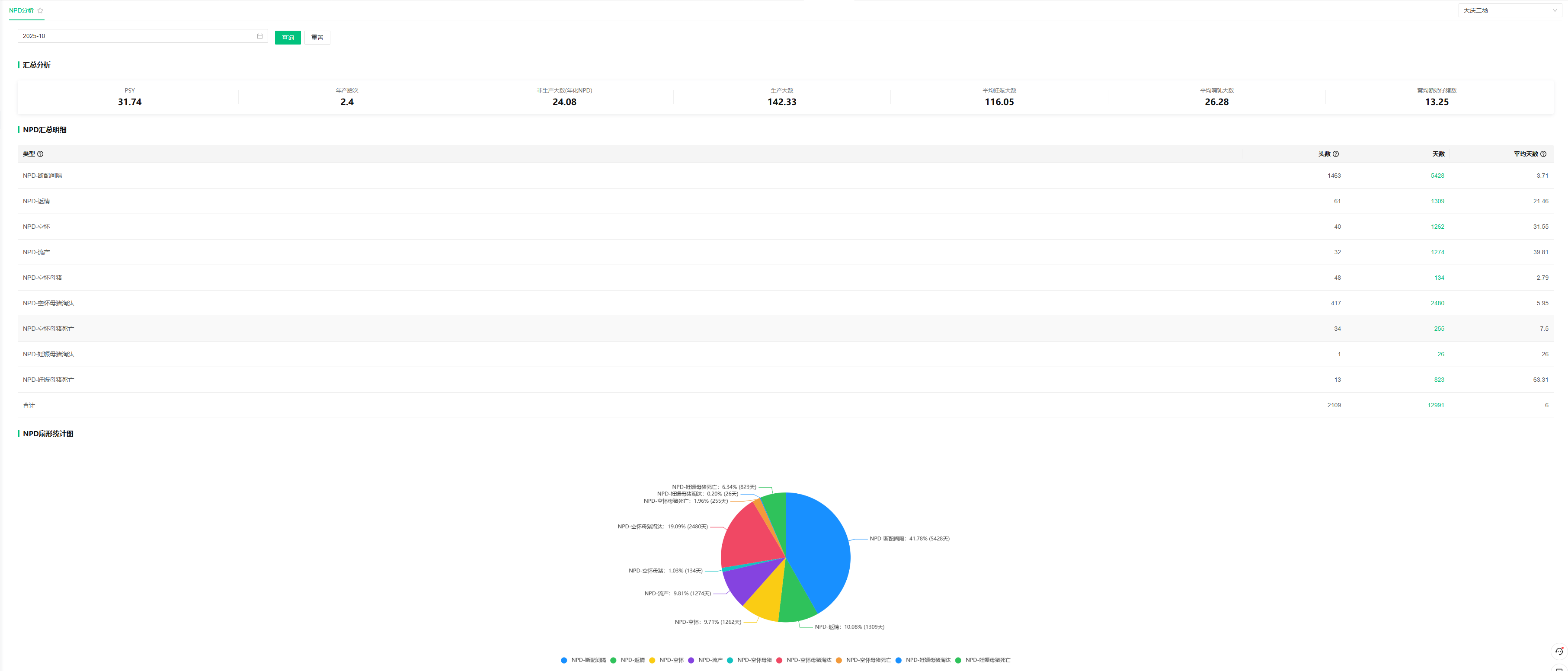
Task: Open 5428 days link for NPD-断配间隔
Action: click(x=1437, y=176)
